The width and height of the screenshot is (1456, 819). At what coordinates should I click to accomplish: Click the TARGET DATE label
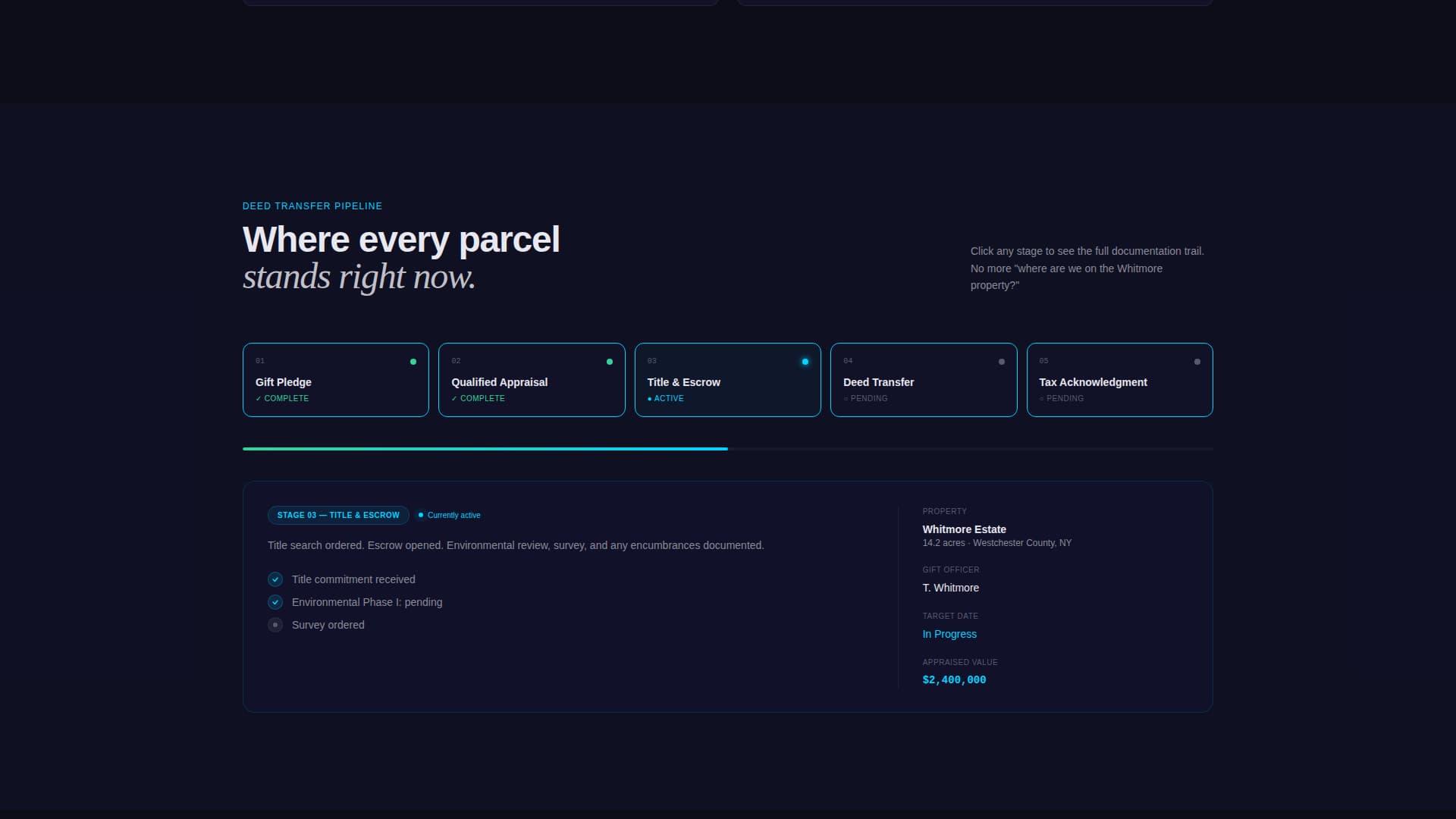(x=950, y=617)
